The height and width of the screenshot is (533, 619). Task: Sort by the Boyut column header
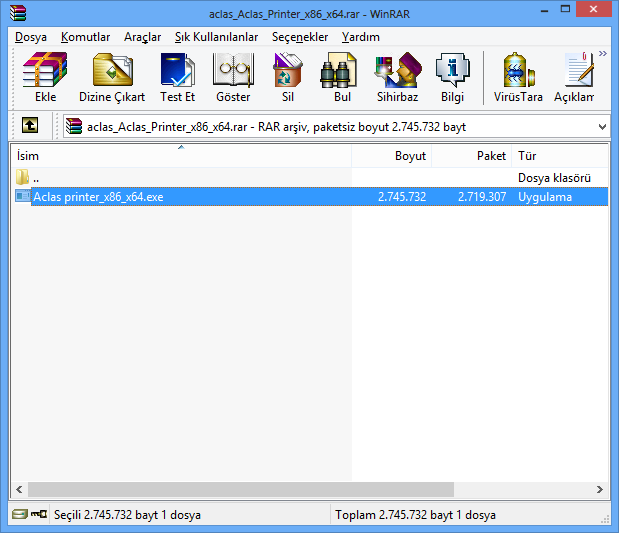coord(392,156)
